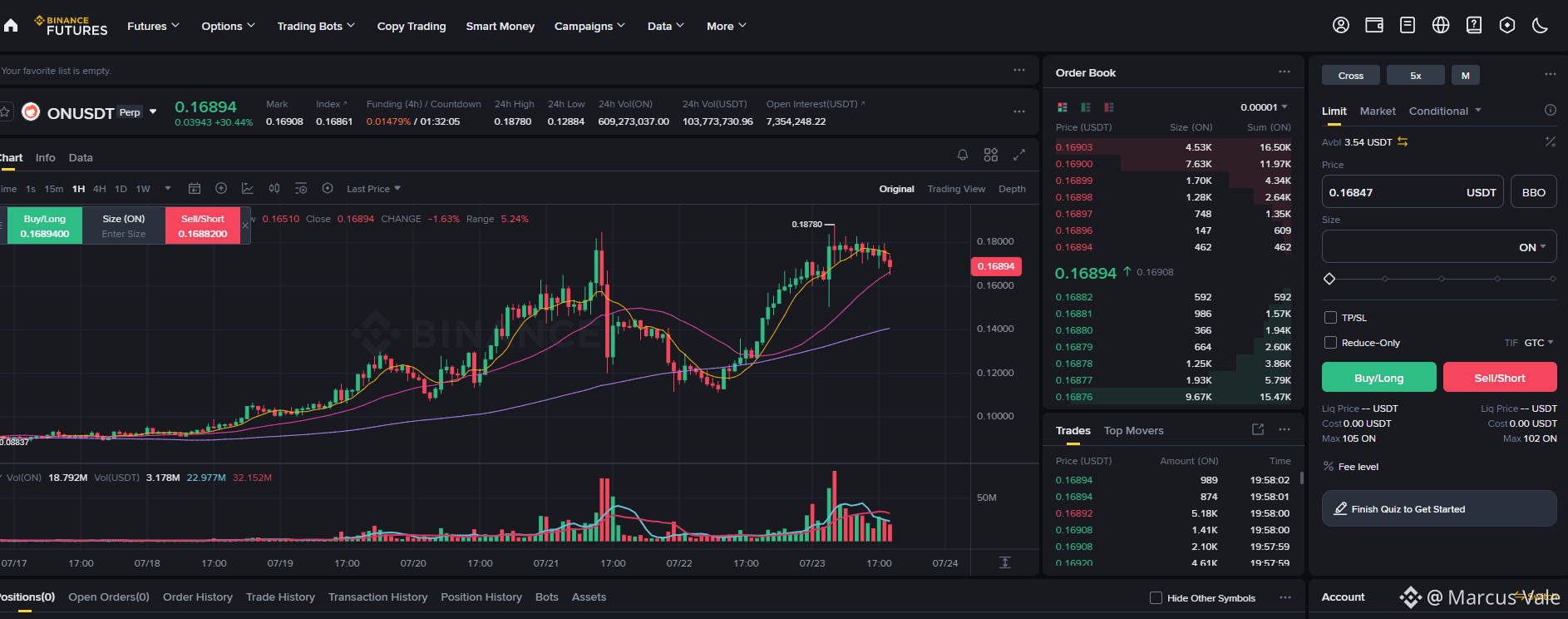1568x619 pixels.
Task: Open the Order Book more options menu
Action: click(1284, 72)
